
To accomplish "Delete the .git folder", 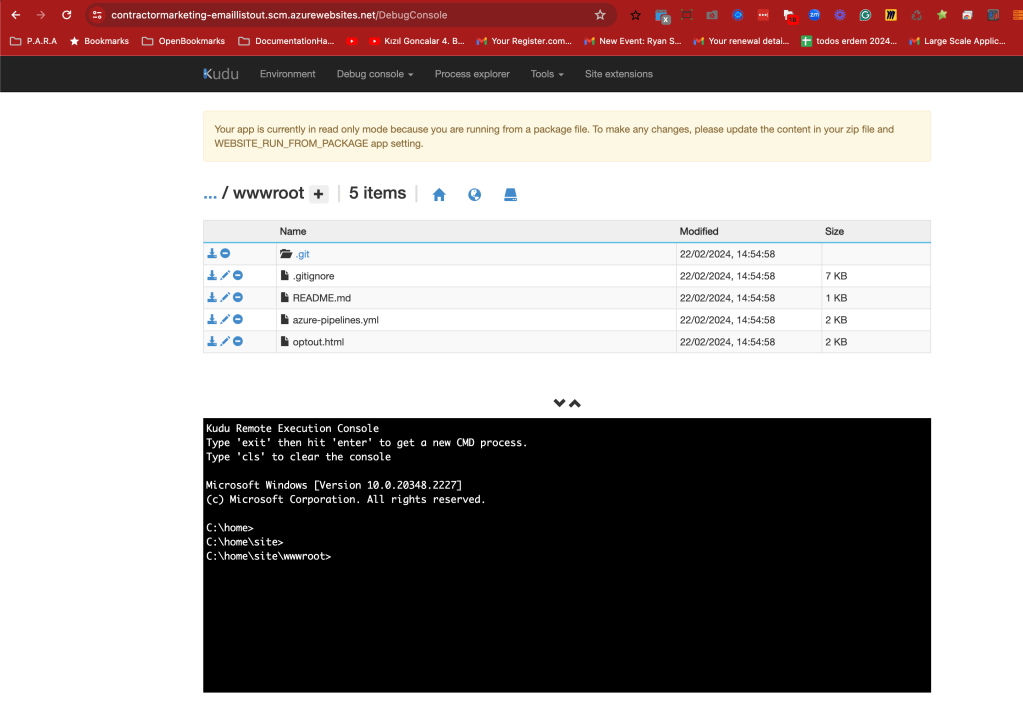I will coord(225,254).
